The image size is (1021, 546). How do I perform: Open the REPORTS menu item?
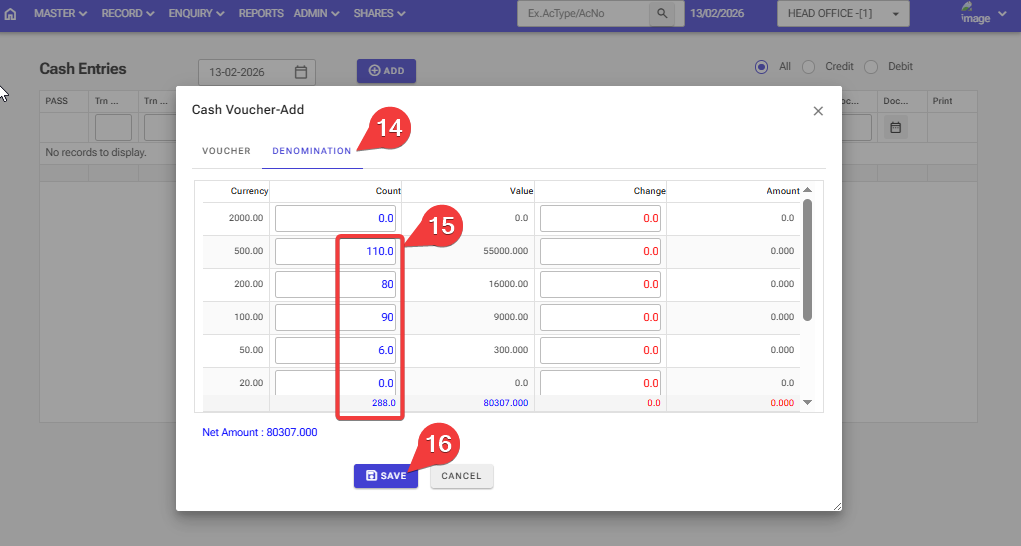261,14
